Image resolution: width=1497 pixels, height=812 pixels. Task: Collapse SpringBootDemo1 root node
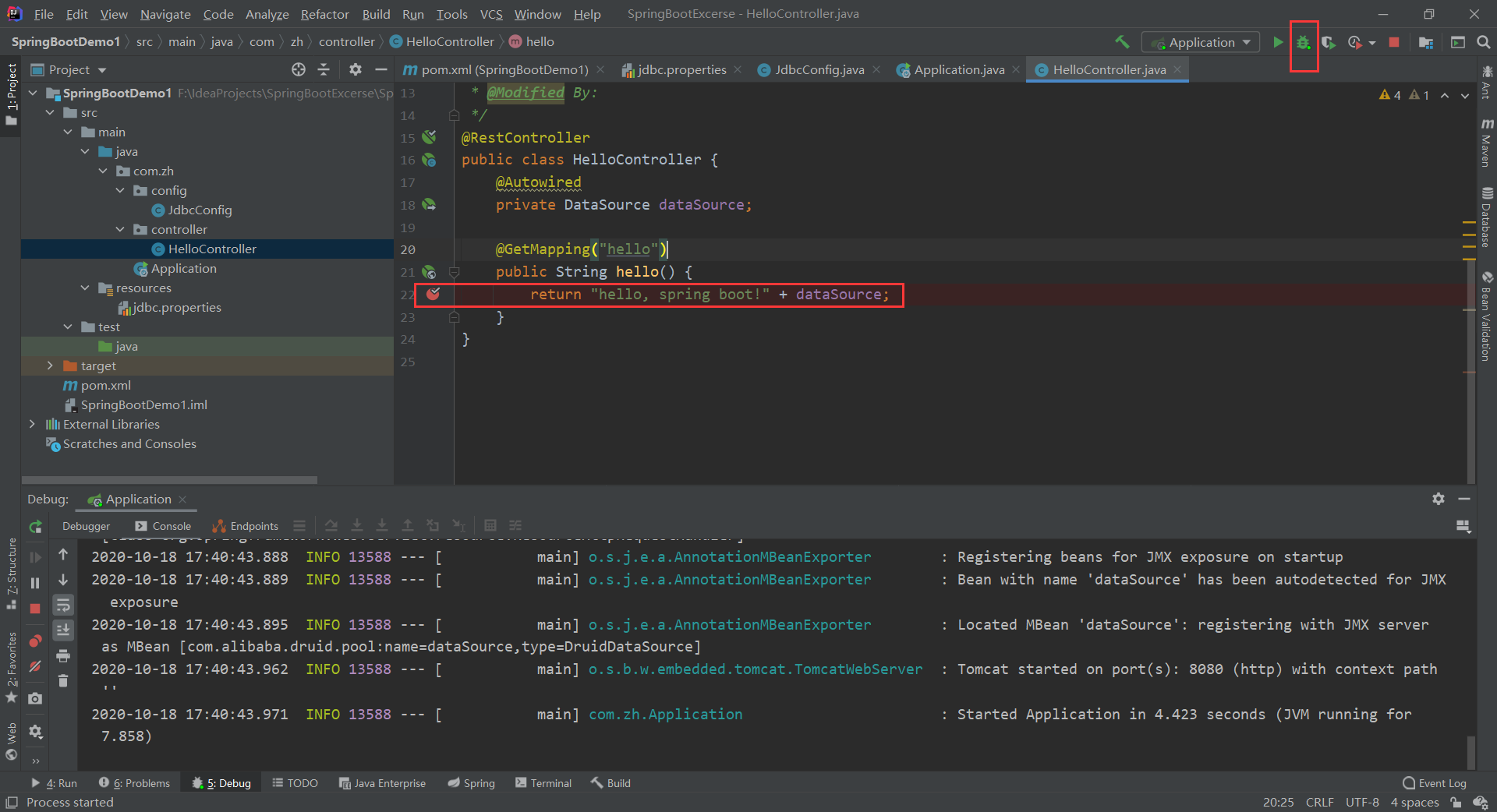(33, 93)
